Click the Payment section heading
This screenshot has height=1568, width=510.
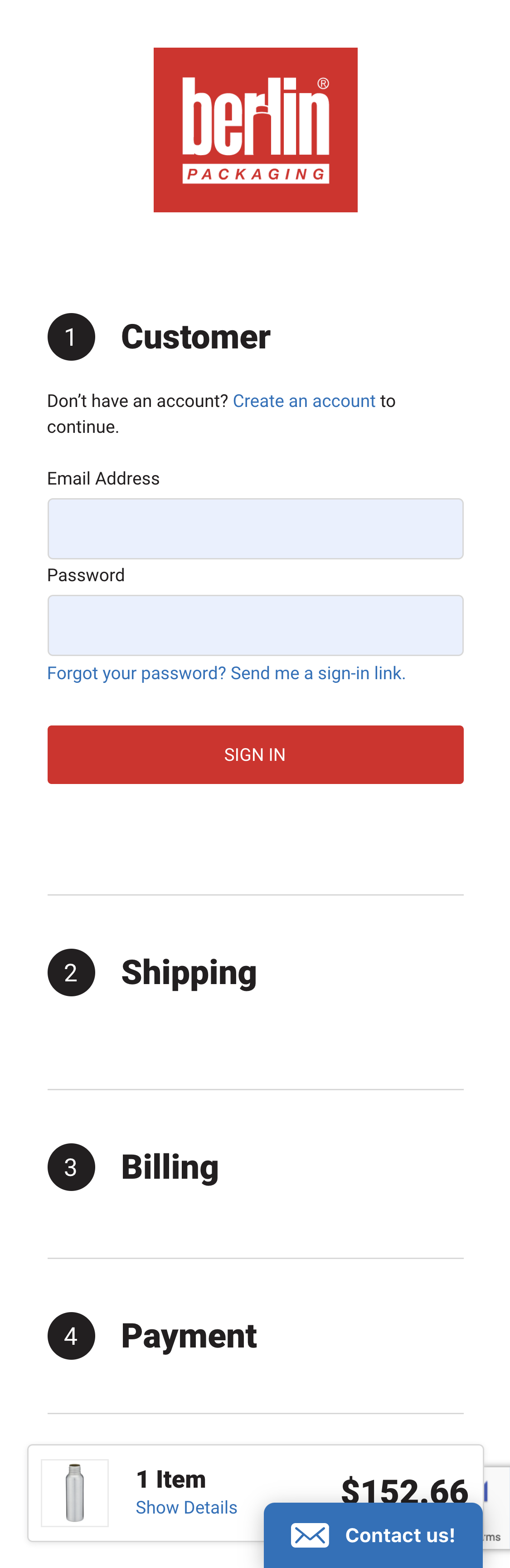tap(189, 1336)
